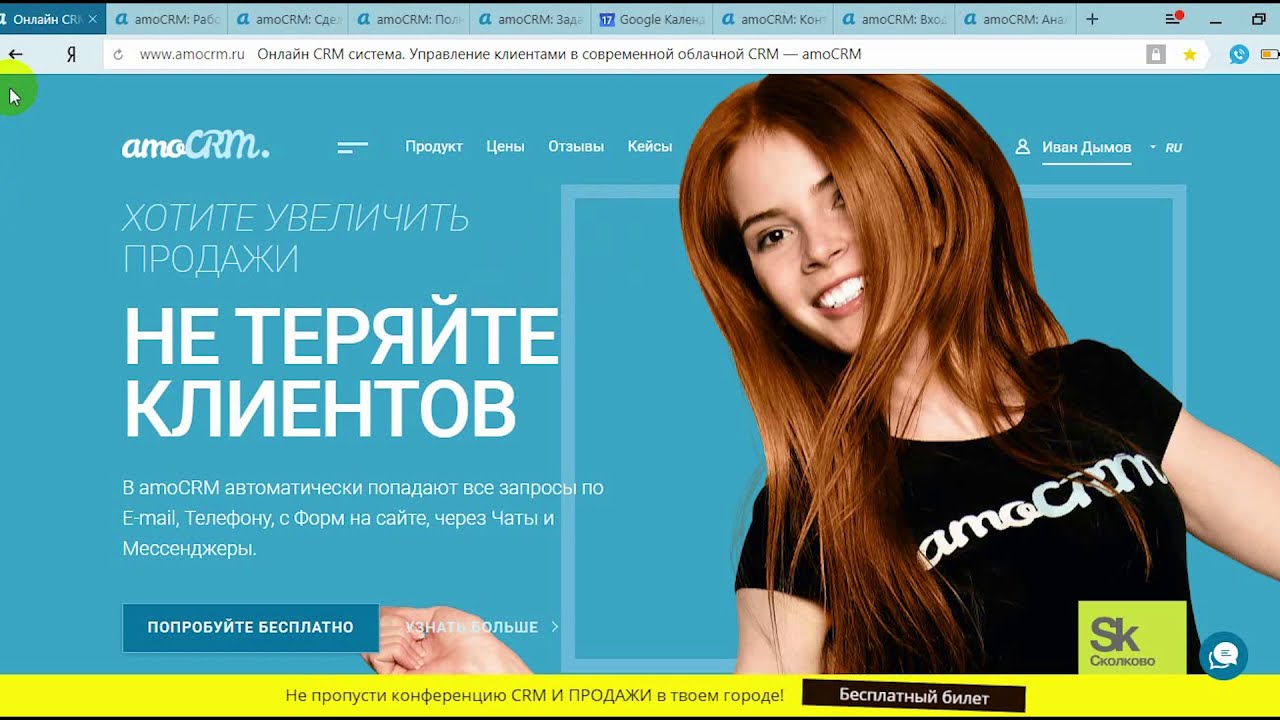Screen dimensions: 1280x720
Task: Switch to the amoCRM: Анал tab
Action: (x=1014, y=19)
